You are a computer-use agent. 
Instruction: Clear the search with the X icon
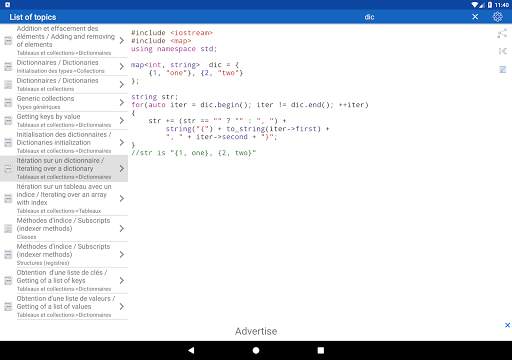click(x=475, y=17)
